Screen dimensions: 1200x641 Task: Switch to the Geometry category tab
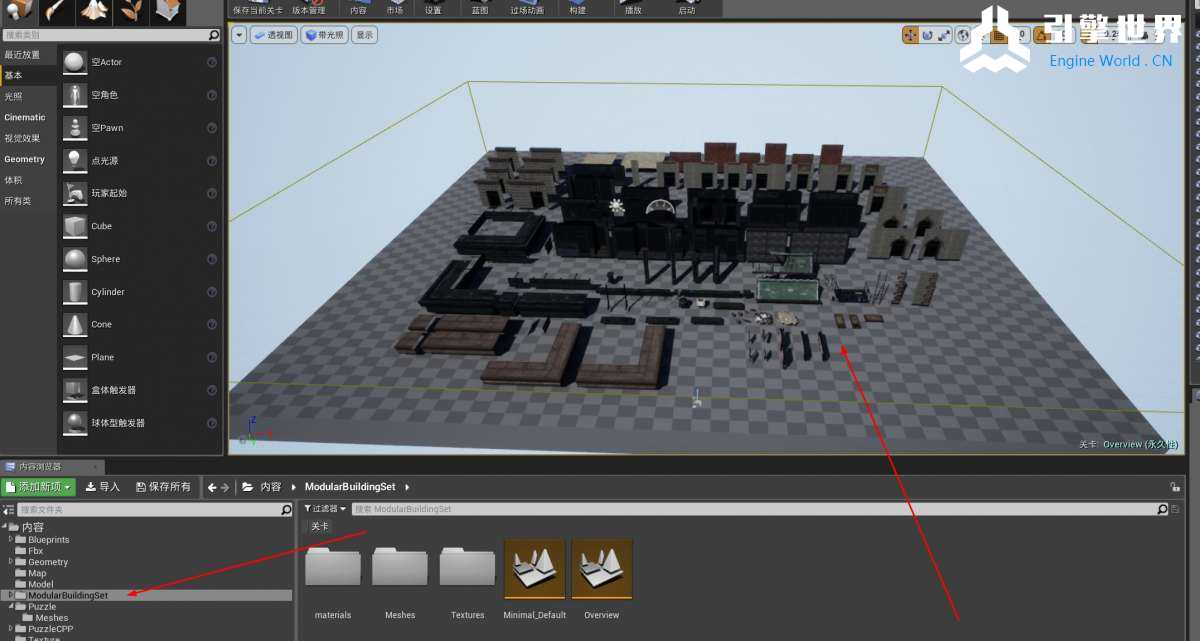click(x=25, y=159)
